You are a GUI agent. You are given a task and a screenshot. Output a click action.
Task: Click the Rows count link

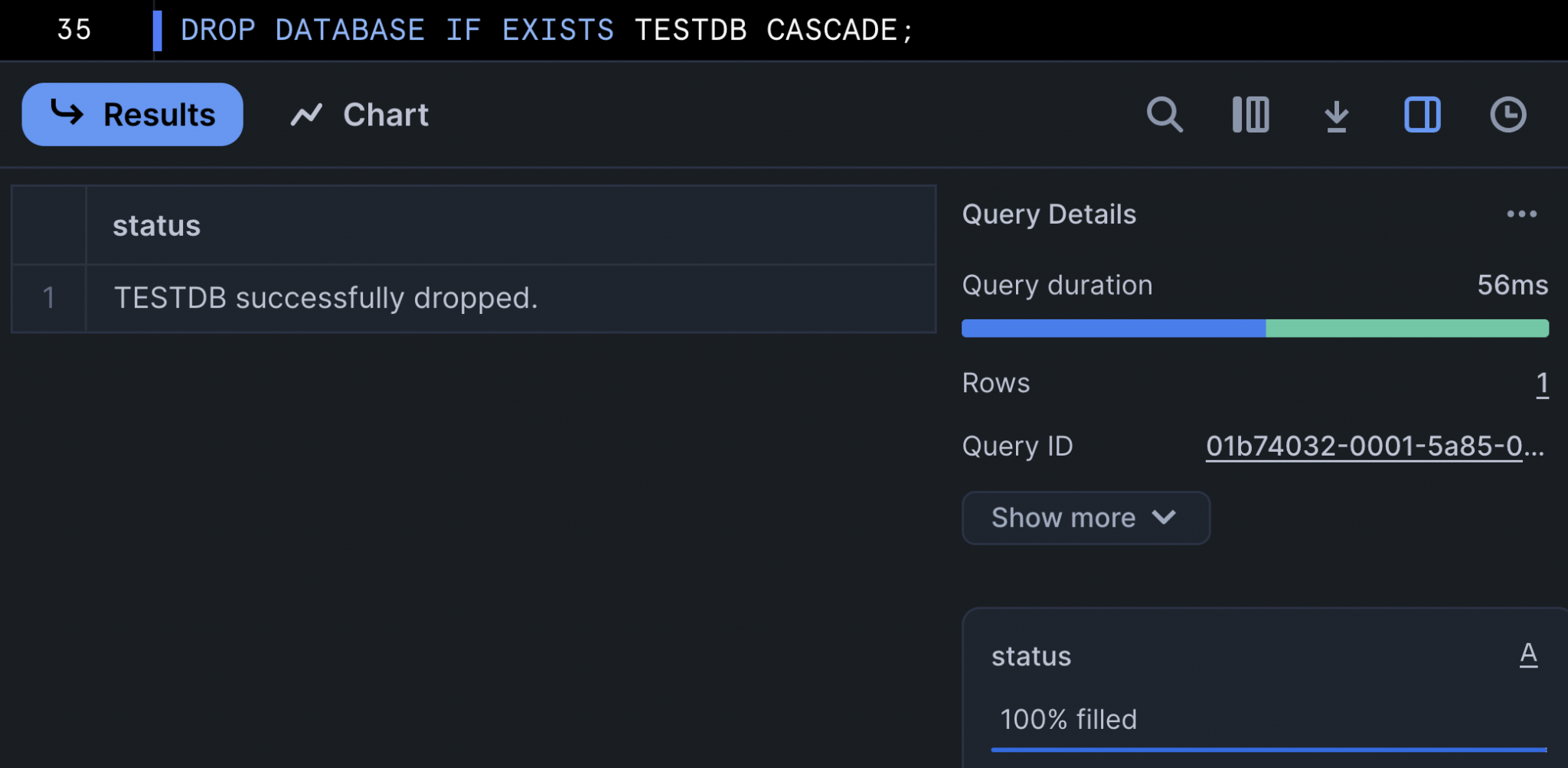point(1542,383)
